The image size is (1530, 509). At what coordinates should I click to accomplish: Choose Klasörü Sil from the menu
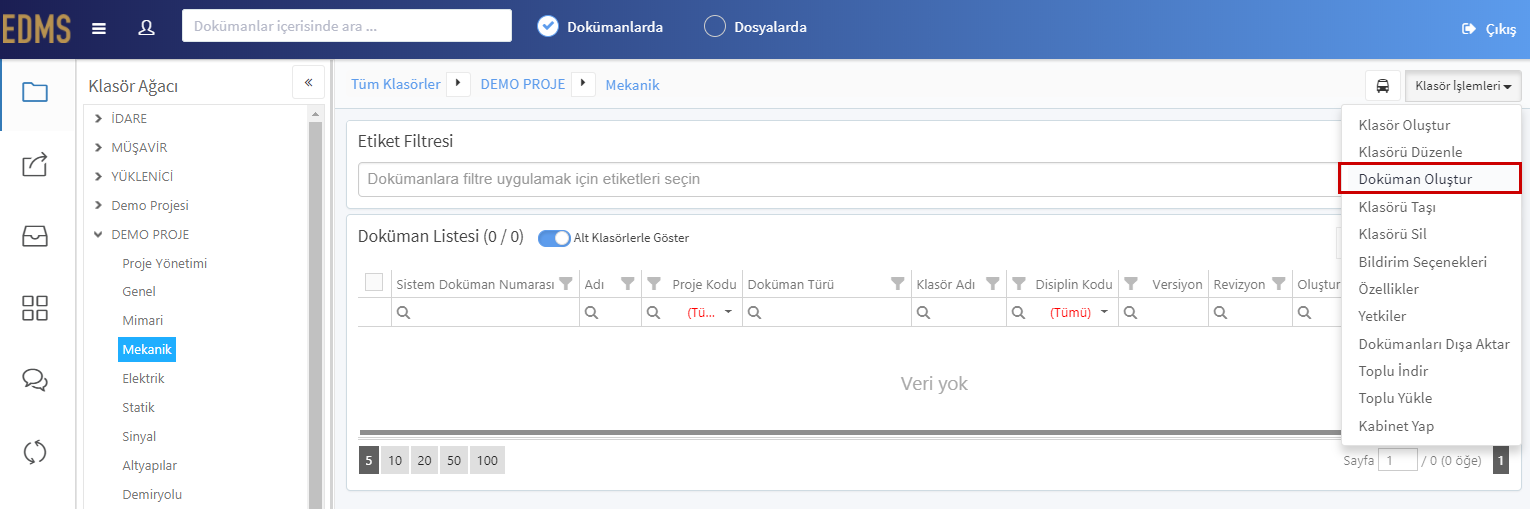1431,234
